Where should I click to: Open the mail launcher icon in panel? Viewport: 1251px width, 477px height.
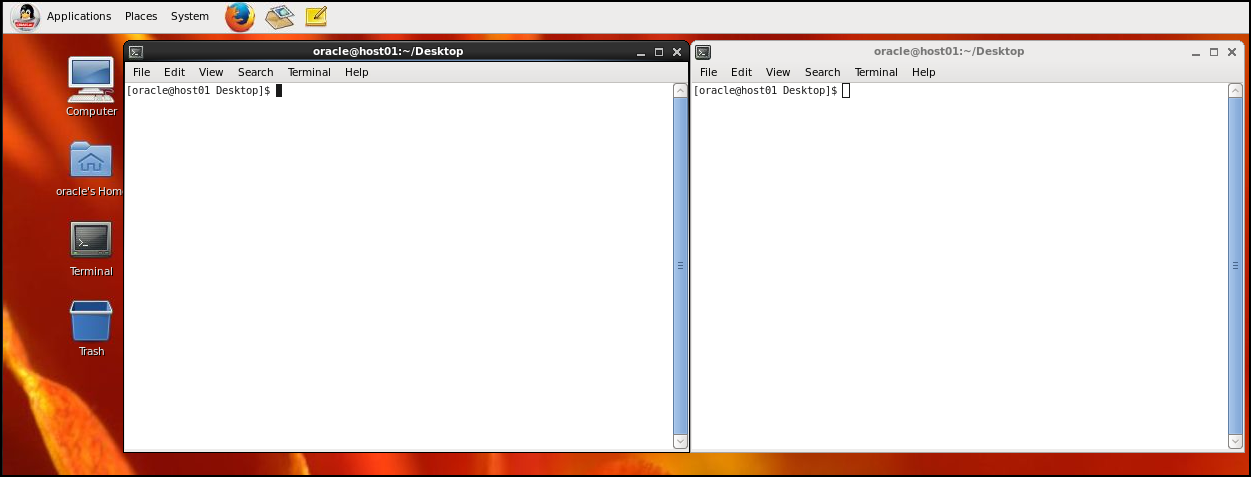point(279,16)
